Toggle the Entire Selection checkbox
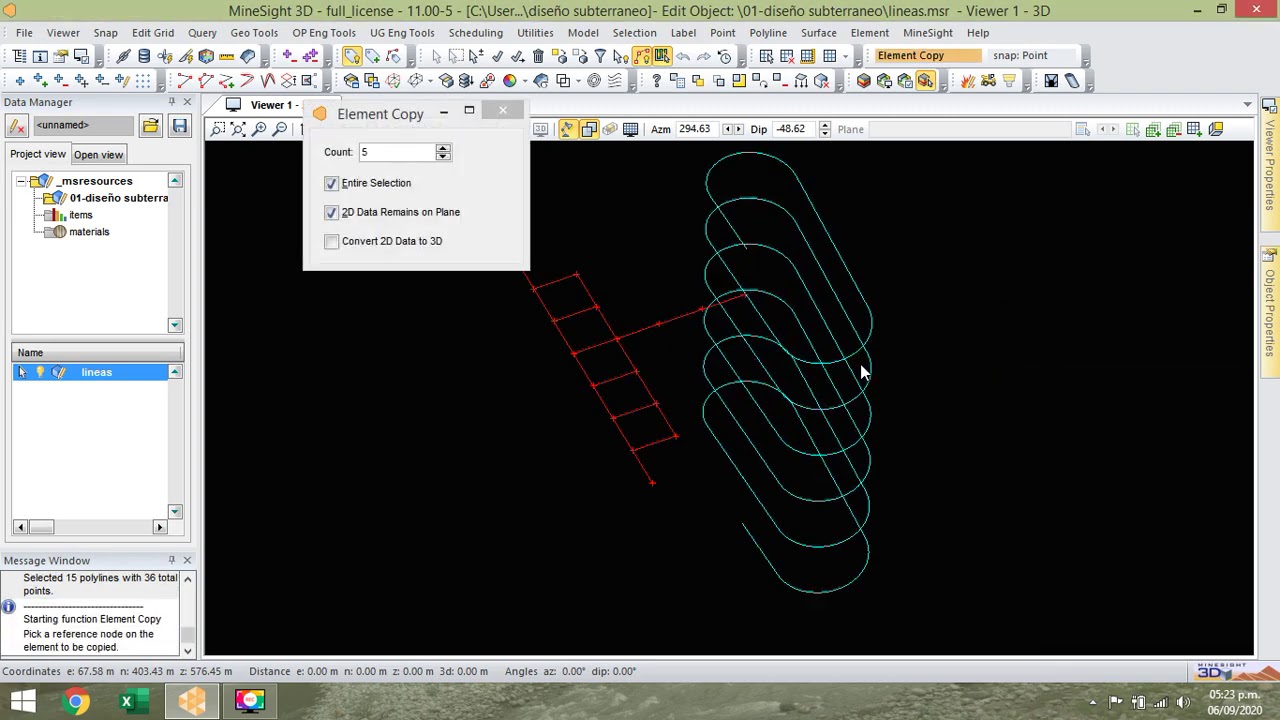The image size is (1280, 720). pyautogui.click(x=331, y=183)
